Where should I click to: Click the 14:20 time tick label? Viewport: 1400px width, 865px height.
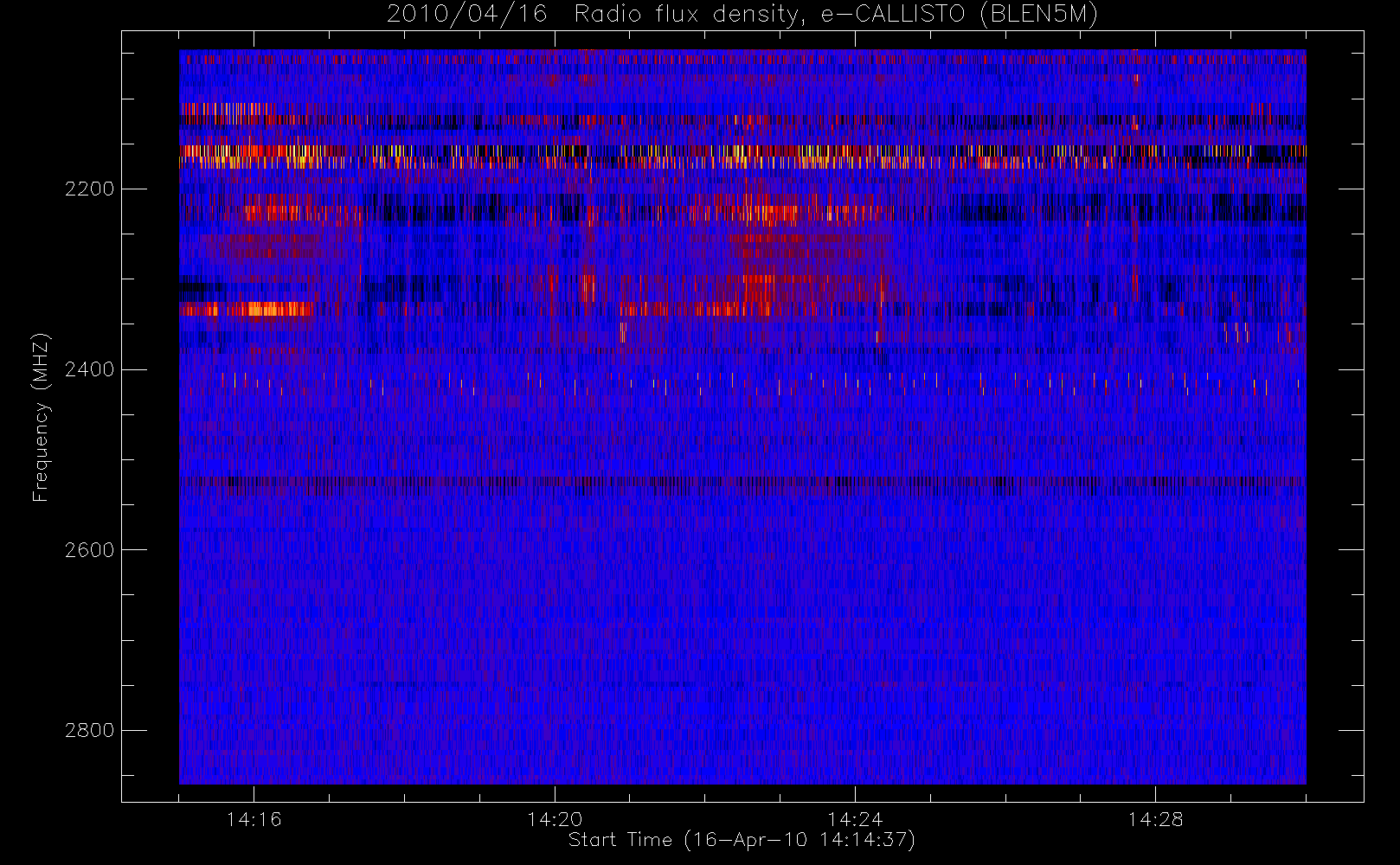point(555,819)
